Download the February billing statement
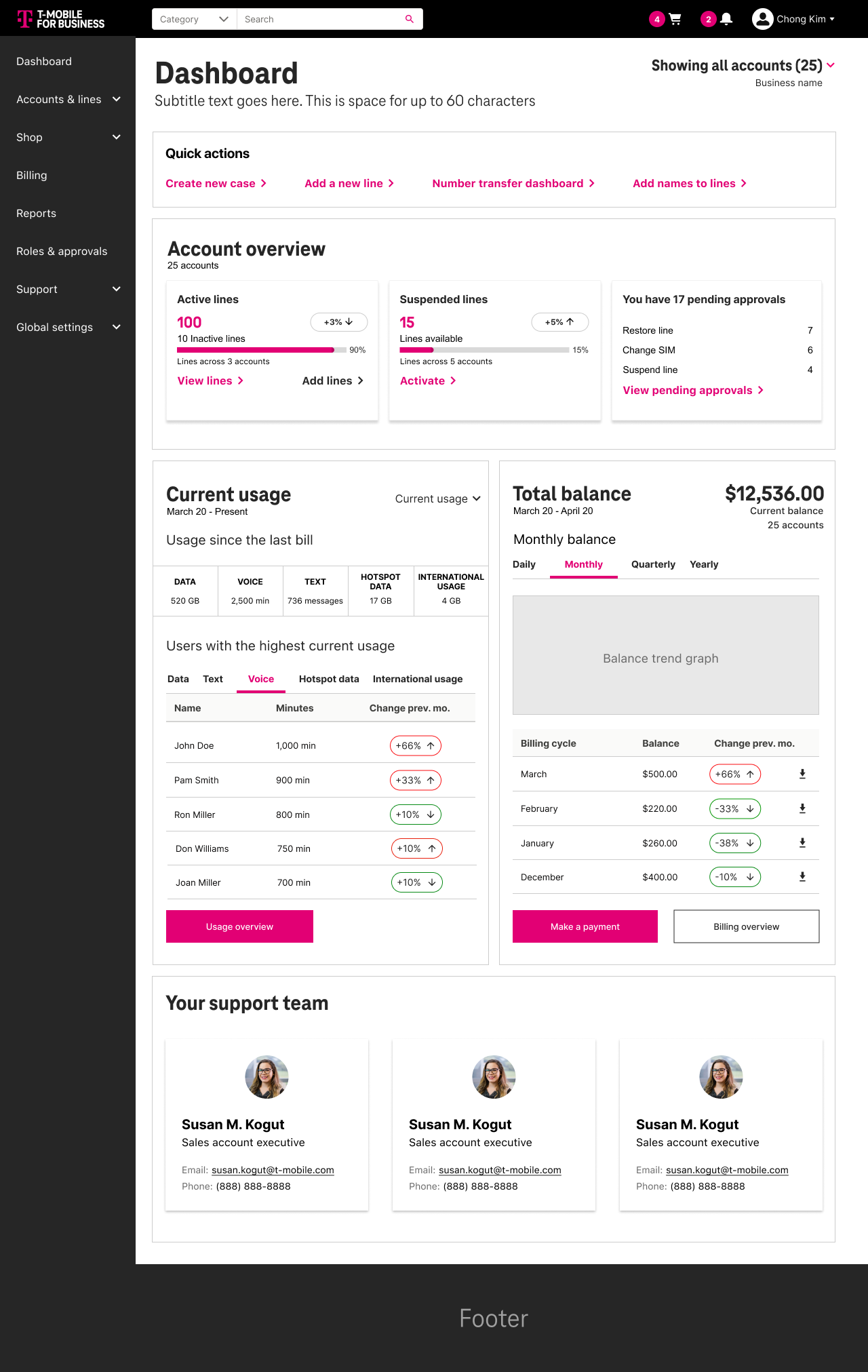The width and height of the screenshot is (868, 1372). [x=802, y=808]
